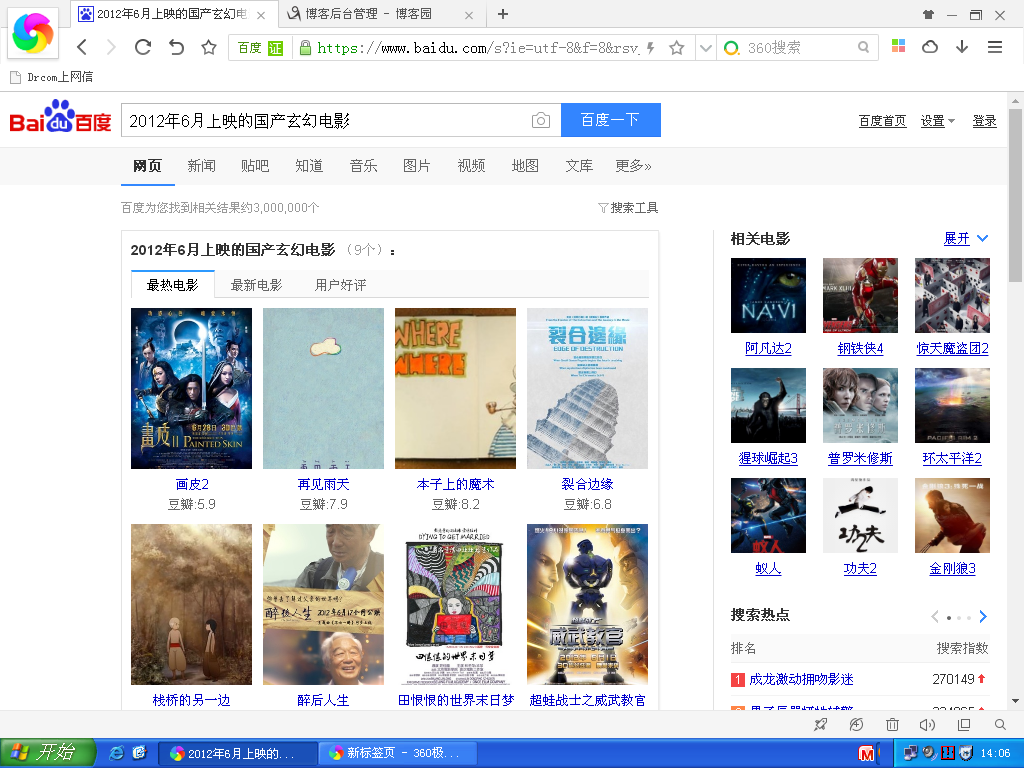Click the favorites star beside the refresh controls
1024x768 pixels.
[209, 47]
